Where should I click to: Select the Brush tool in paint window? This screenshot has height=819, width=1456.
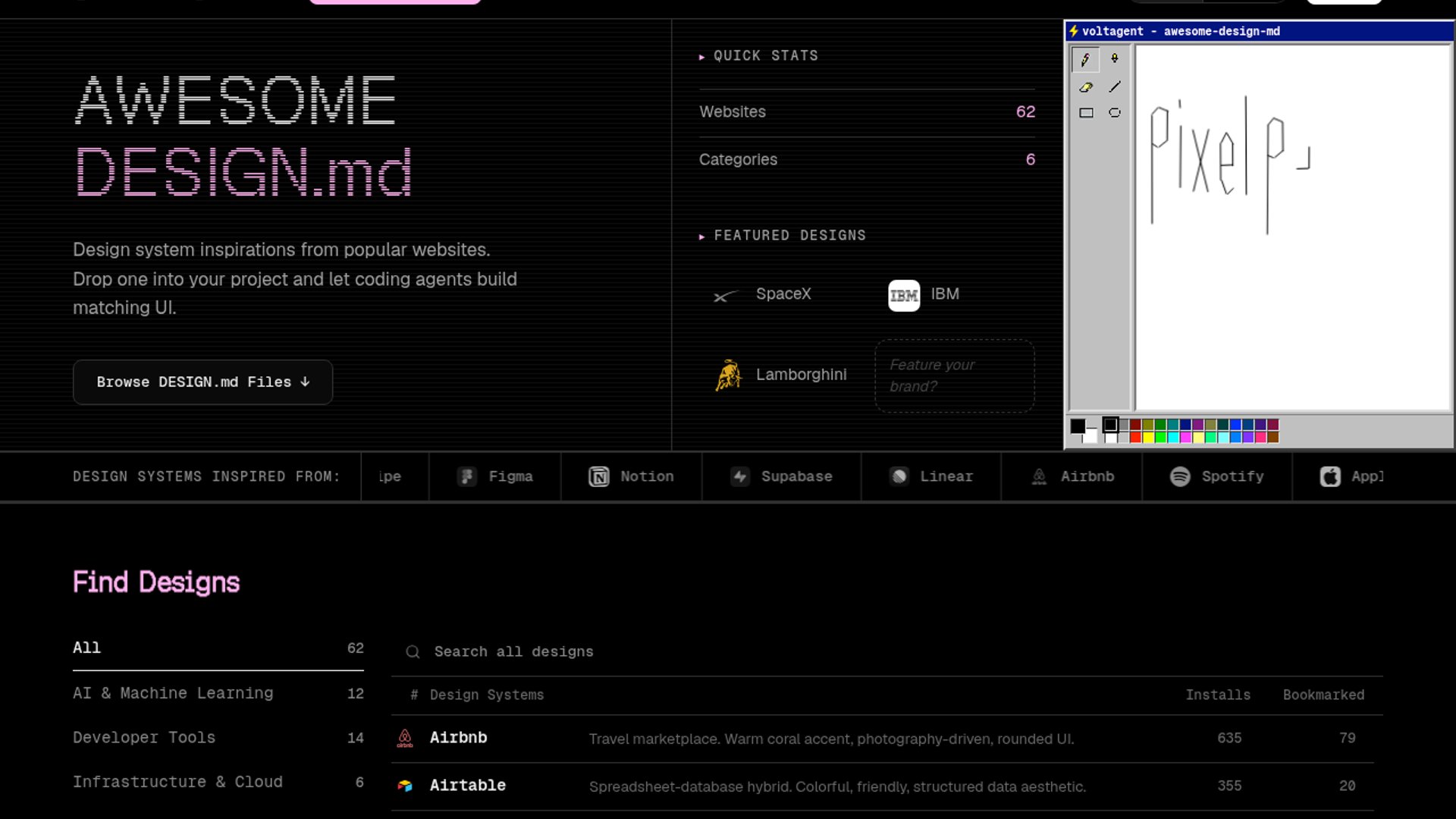(1114, 59)
